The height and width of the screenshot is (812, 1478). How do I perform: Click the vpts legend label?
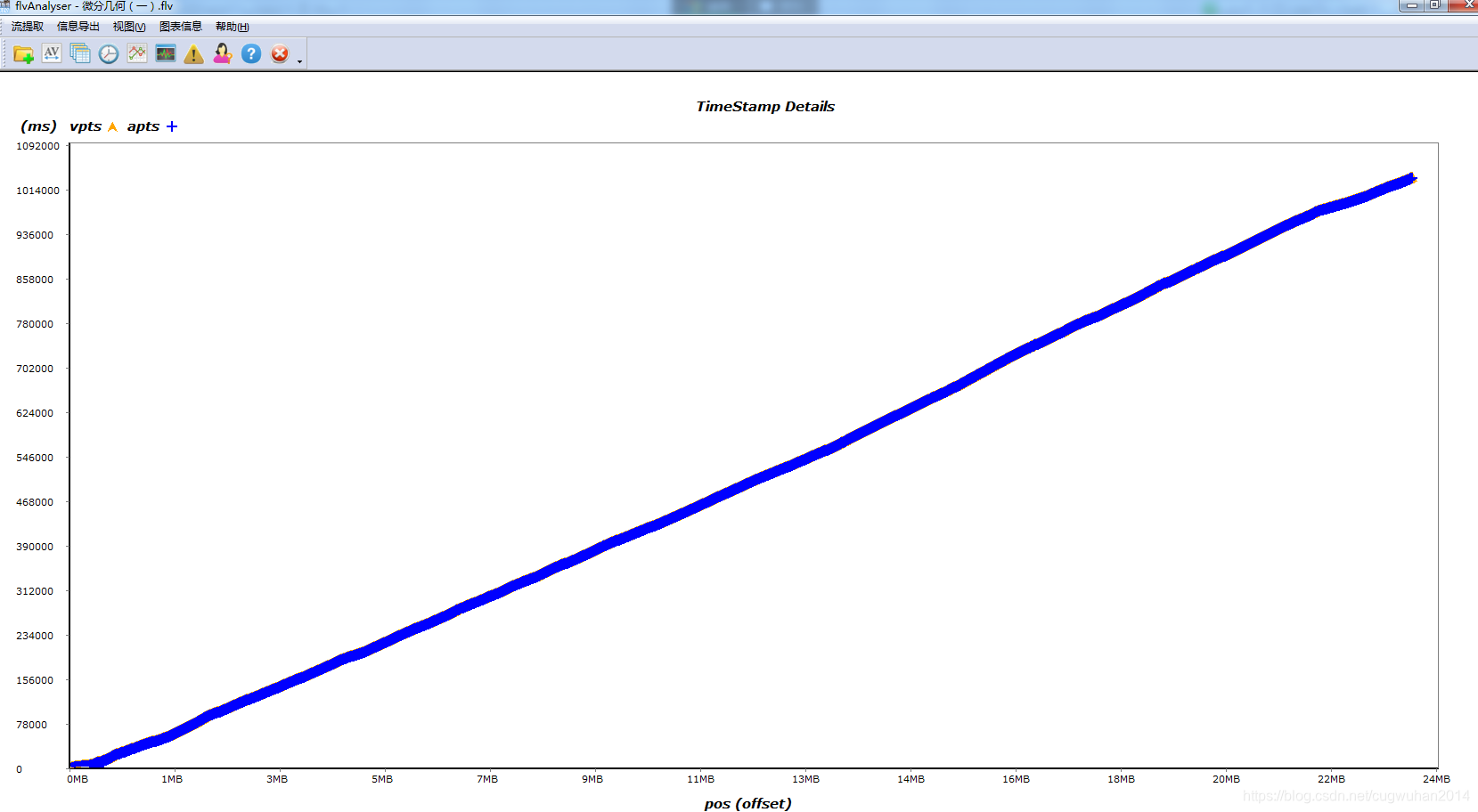(86, 126)
